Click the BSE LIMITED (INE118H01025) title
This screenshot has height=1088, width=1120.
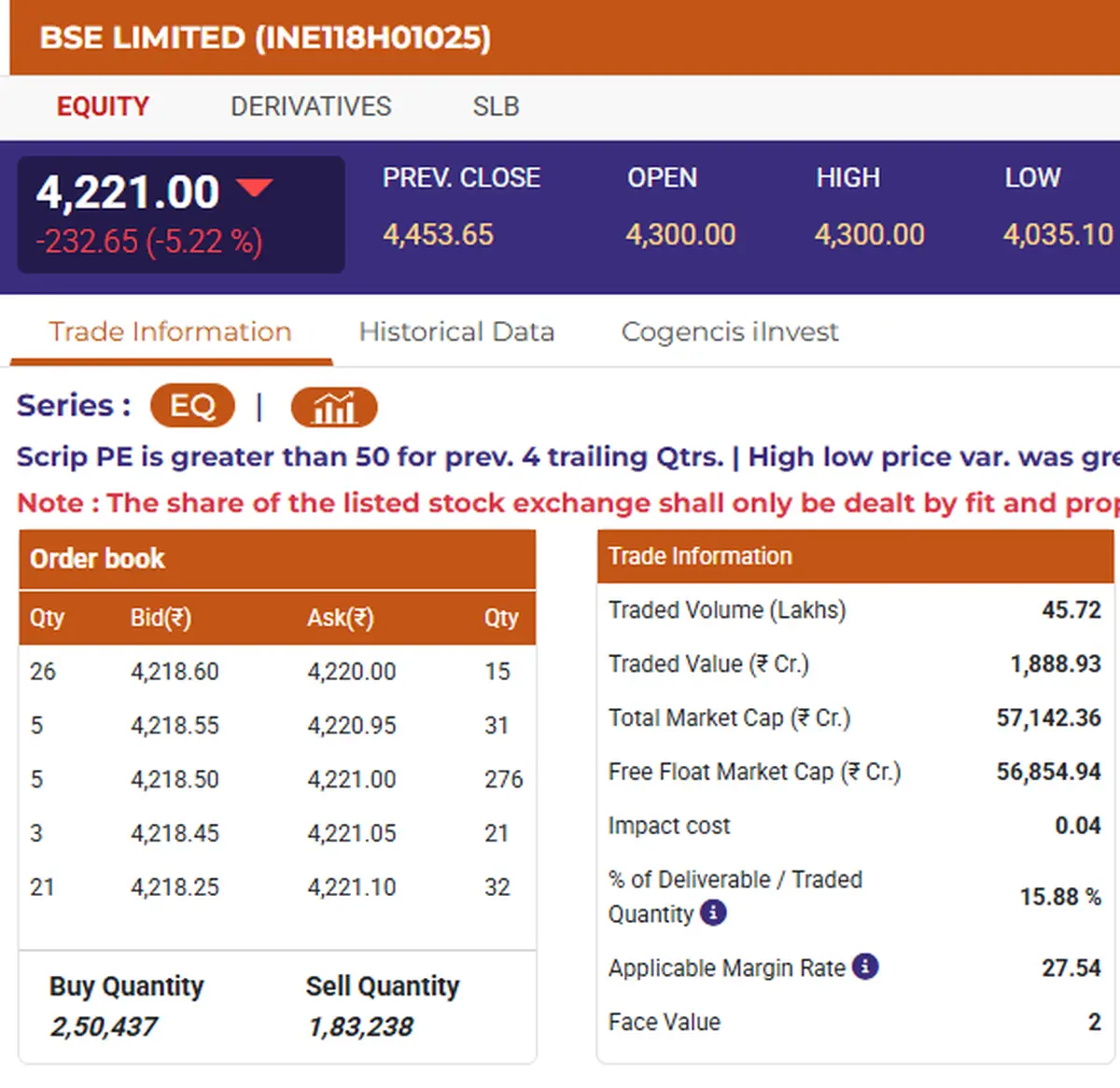point(265,37)
